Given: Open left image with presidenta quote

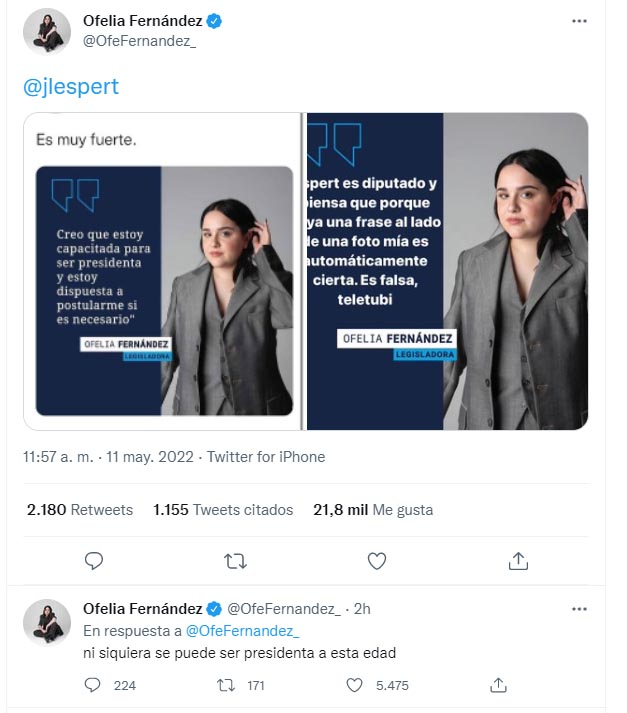Looking at the screenshot, I should (163, 271).
